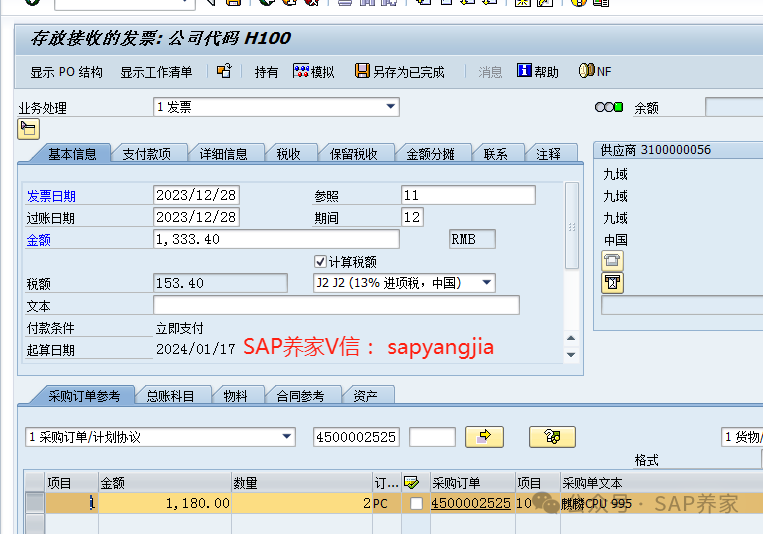Select the 物料 tab

coord(236,396)
